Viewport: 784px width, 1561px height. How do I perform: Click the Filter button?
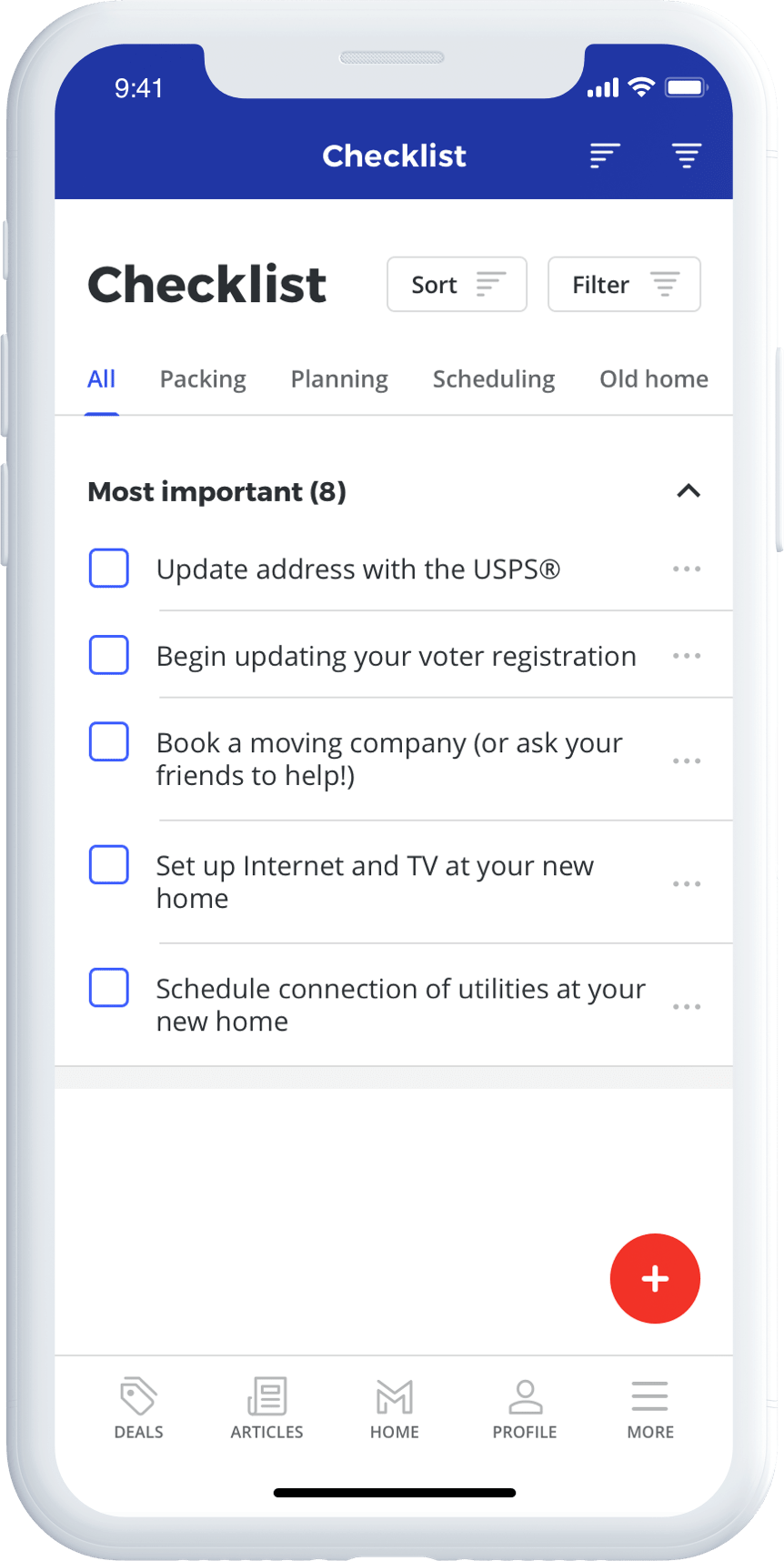click(624, 285)
